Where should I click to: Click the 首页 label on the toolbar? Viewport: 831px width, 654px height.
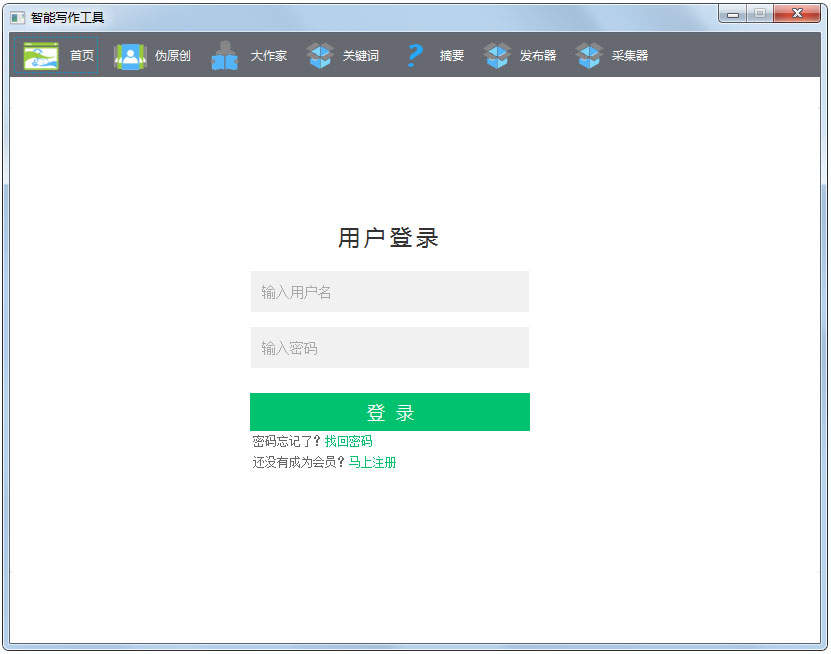[x=81, y=56]
